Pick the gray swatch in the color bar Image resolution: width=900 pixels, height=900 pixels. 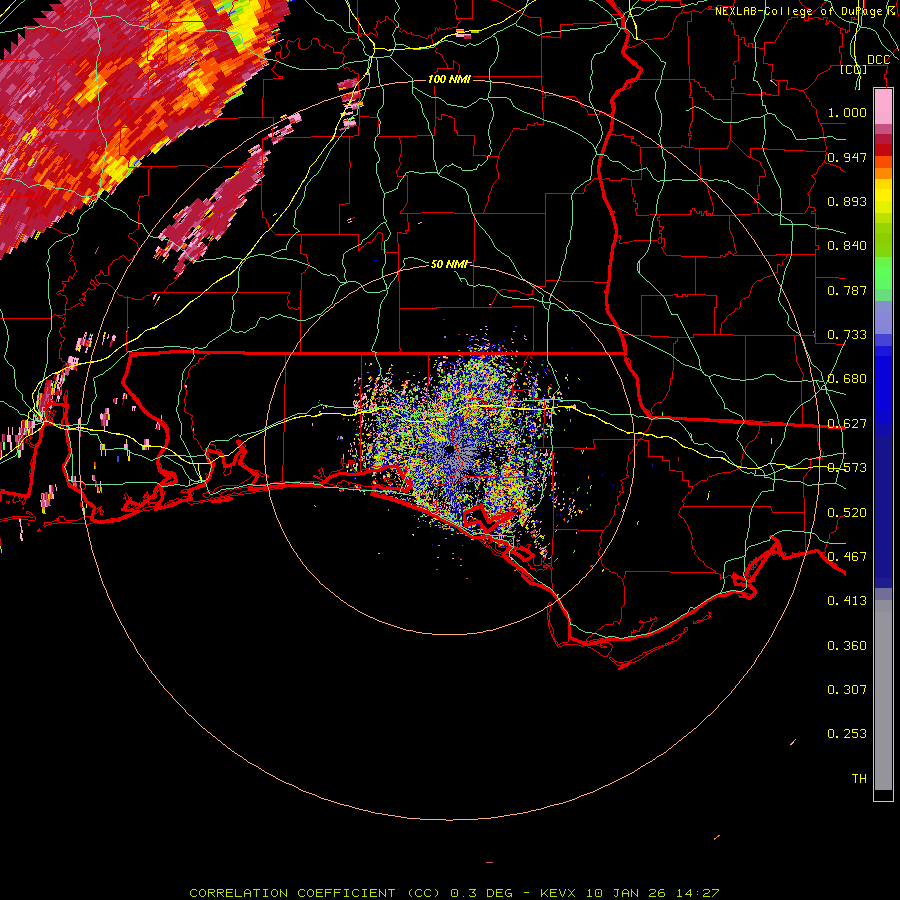[x=883, y=695]
